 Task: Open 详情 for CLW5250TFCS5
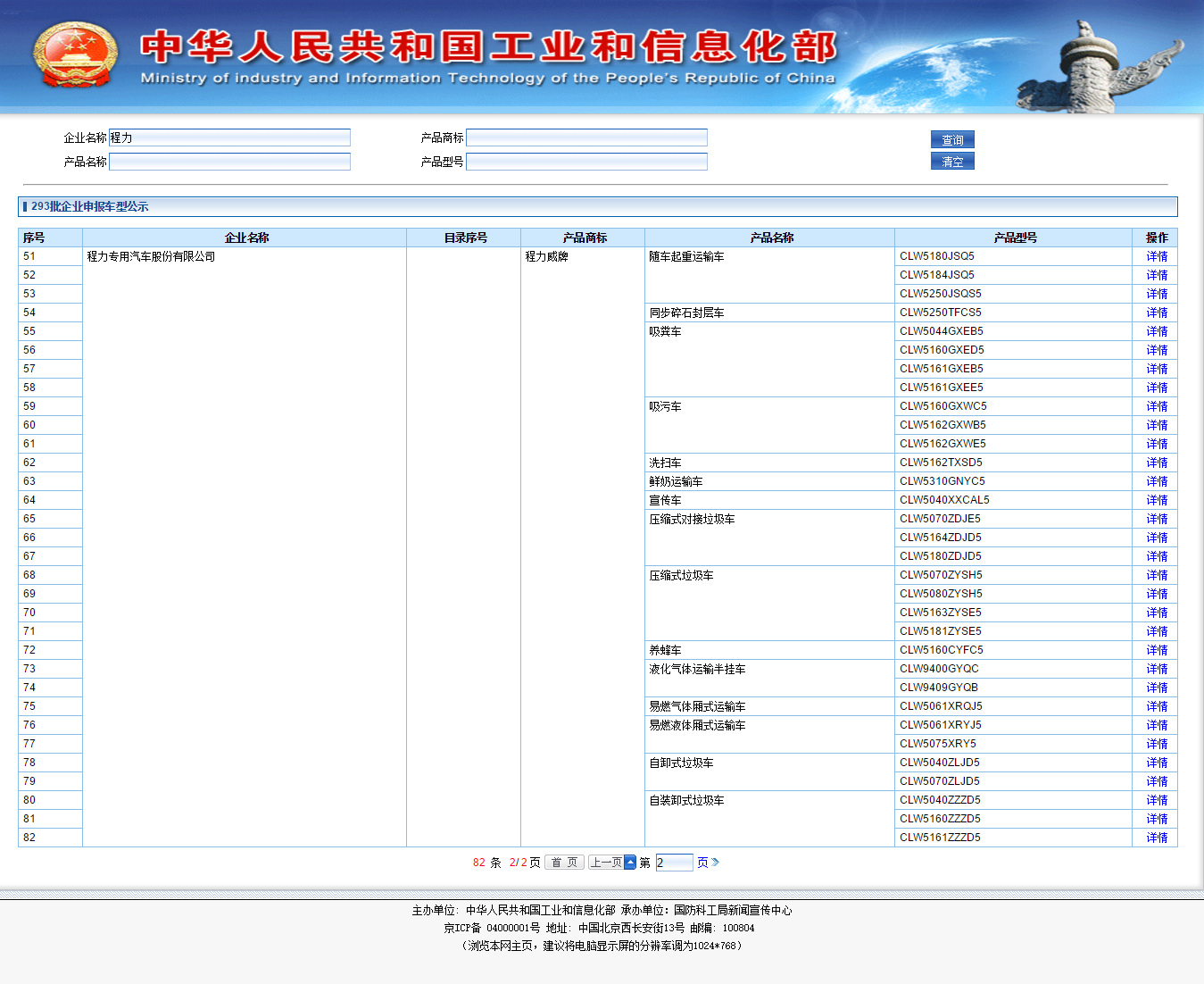(x=1157, y=313)
